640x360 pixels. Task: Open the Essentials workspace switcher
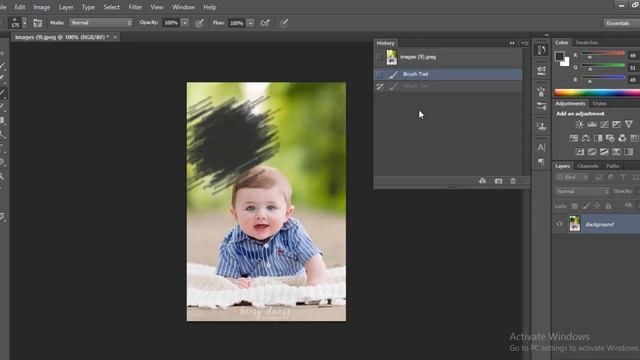pos(621,23)
